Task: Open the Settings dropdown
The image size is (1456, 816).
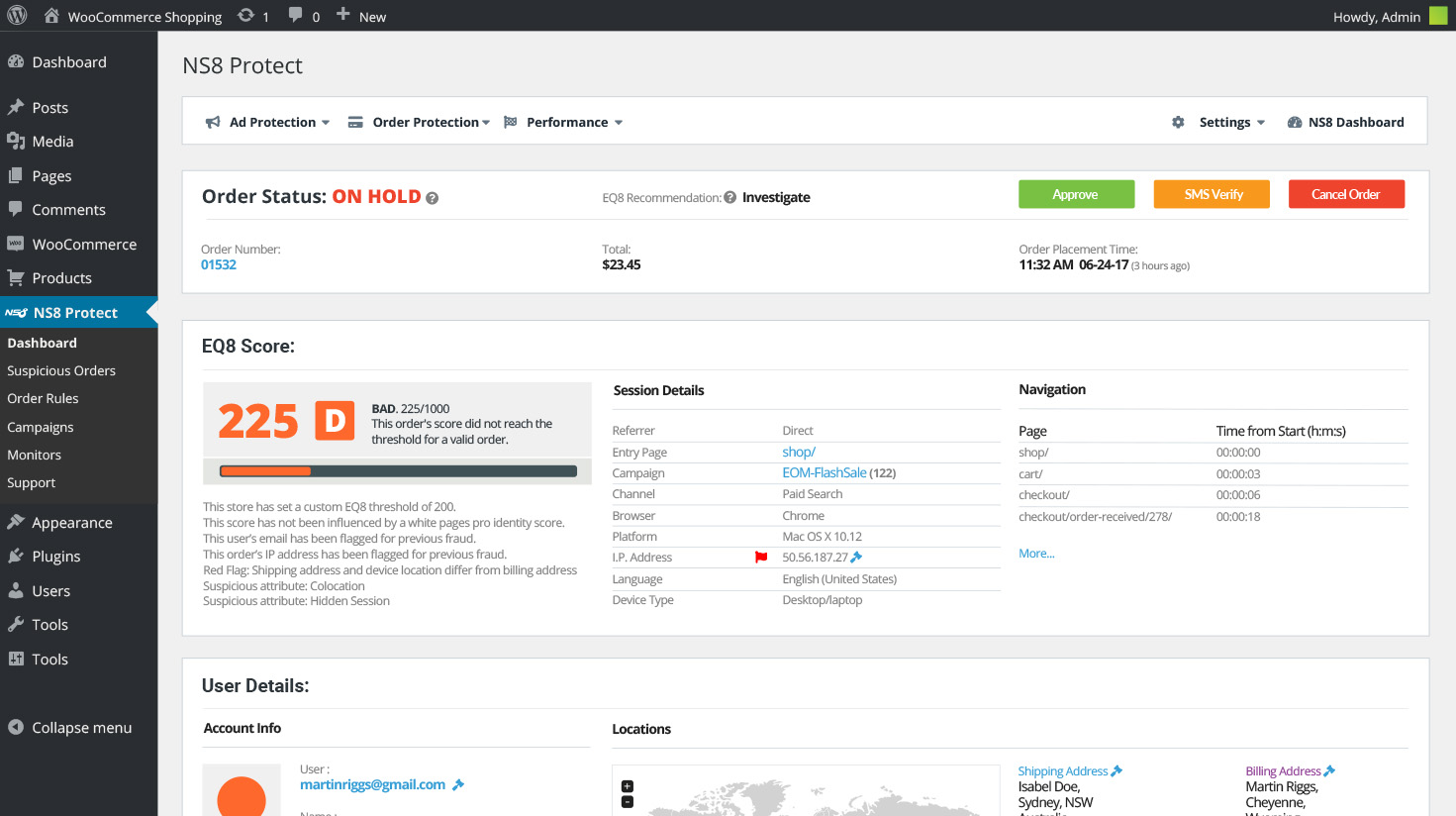Action: click(x=1219, y=122)
